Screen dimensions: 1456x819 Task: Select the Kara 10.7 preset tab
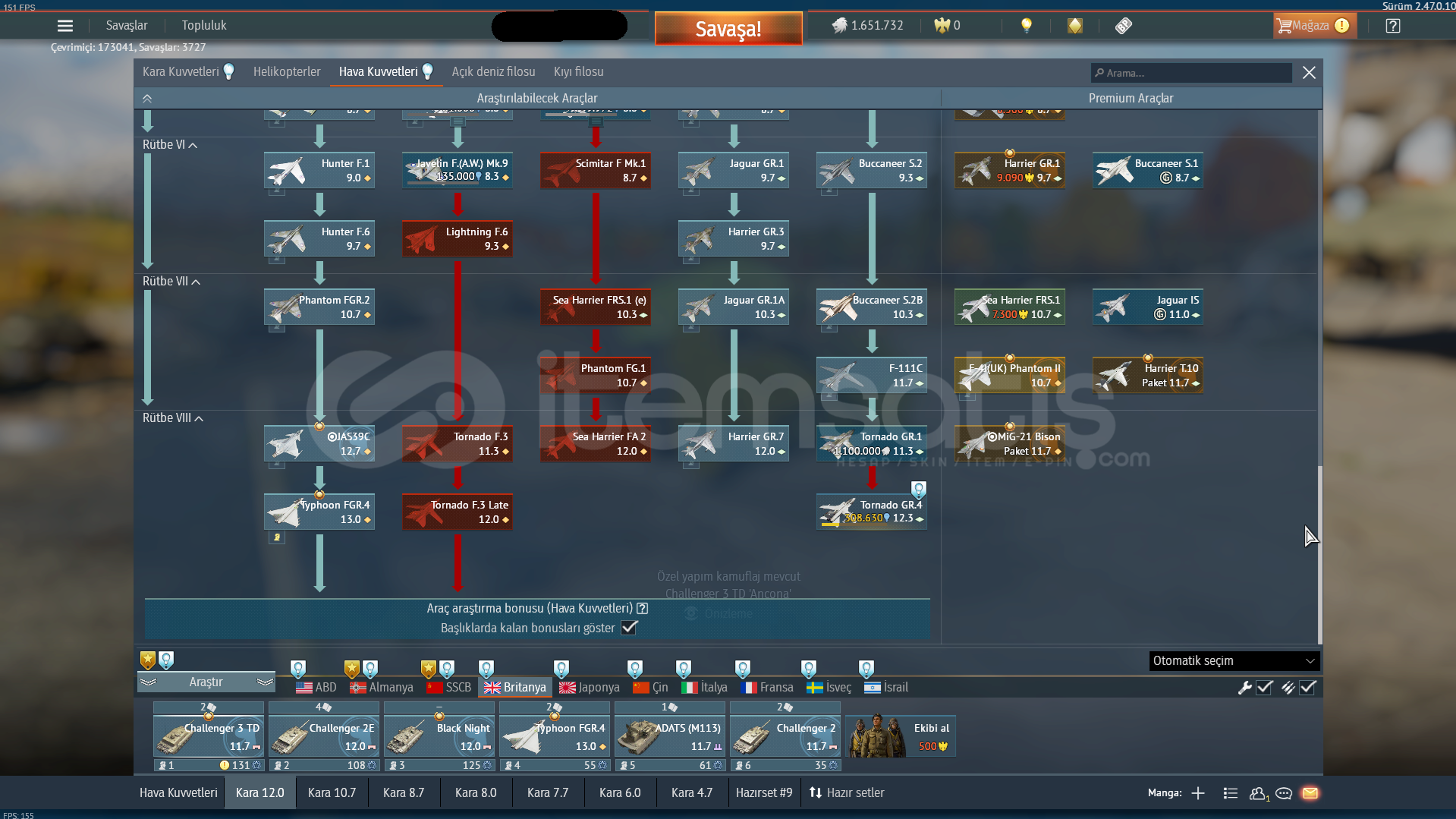click(332, 793)
